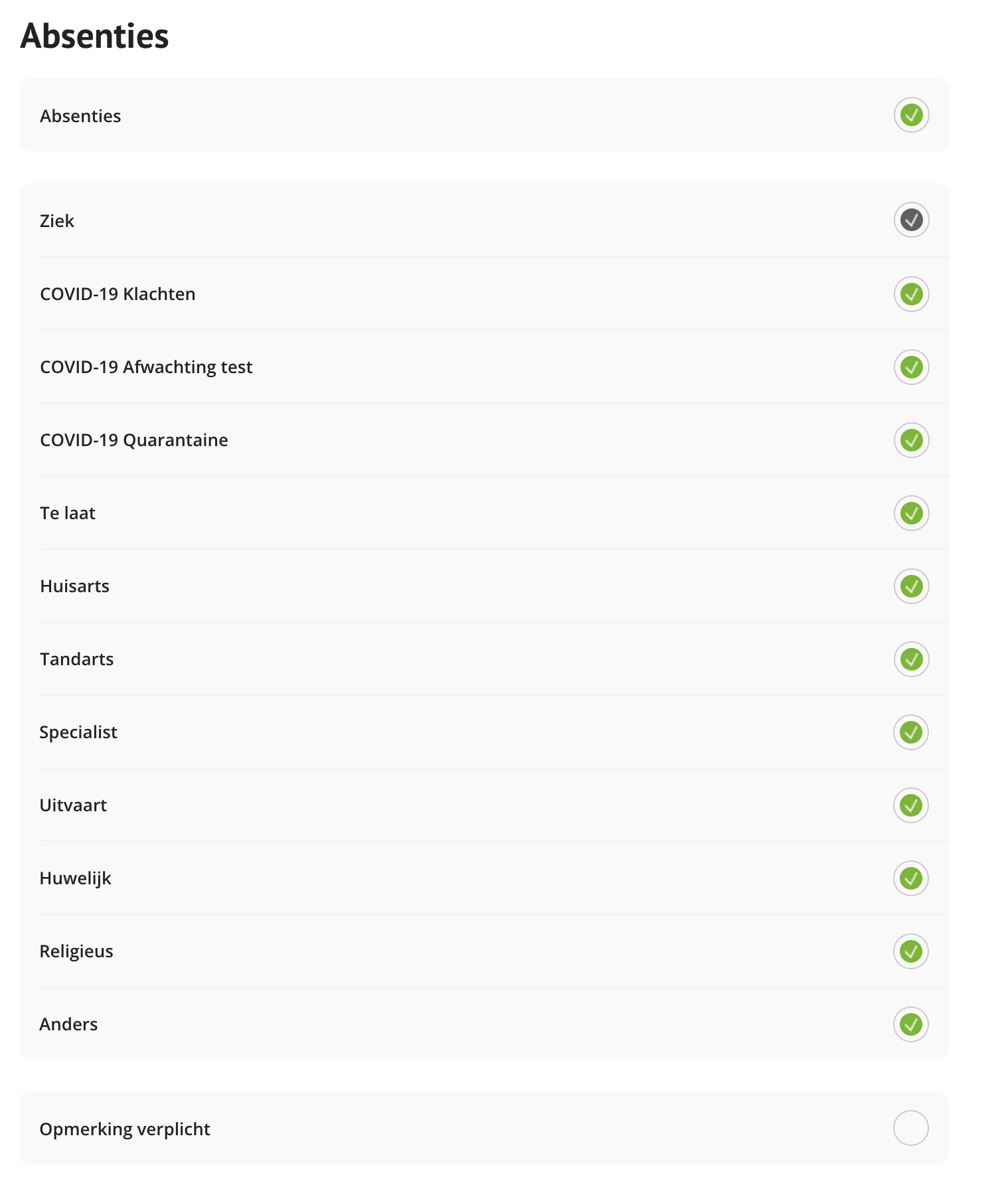Uncheck the Uitvaart option
The width and height of the screenshot is (1008, 1195).
910,805
